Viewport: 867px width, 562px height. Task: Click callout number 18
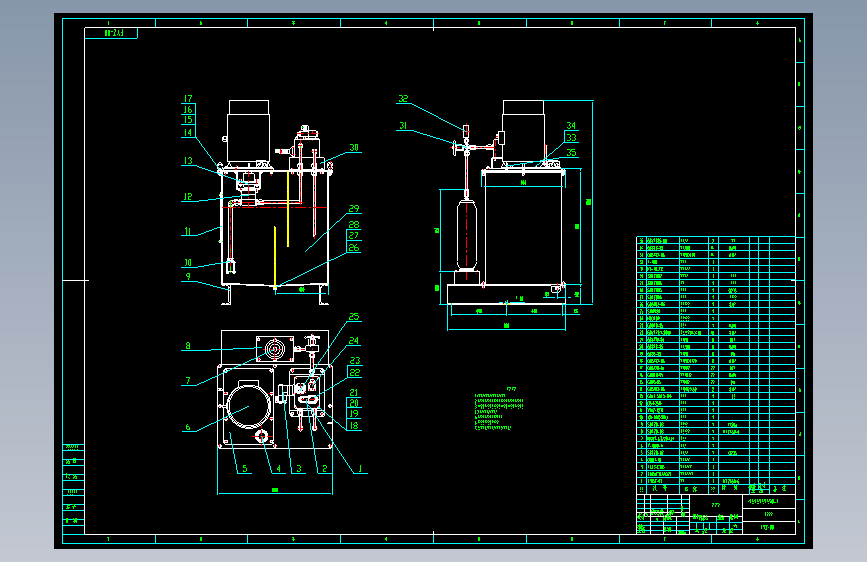tap(354, 425)
